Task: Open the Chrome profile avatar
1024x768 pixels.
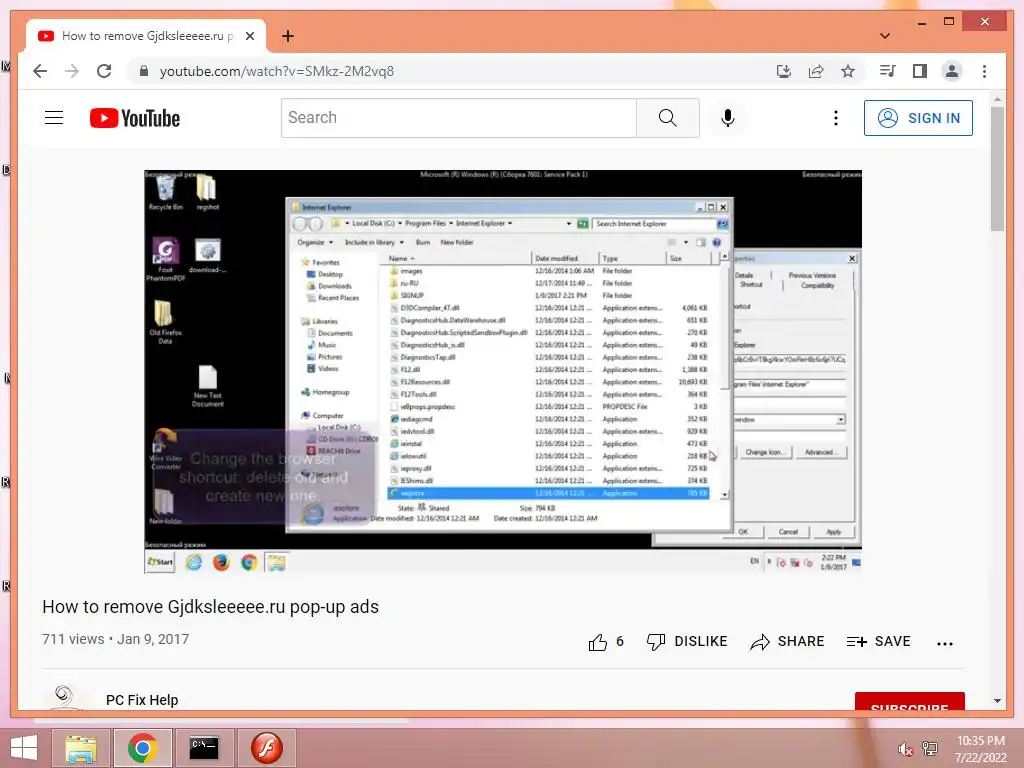Action: tap(952, 71)
